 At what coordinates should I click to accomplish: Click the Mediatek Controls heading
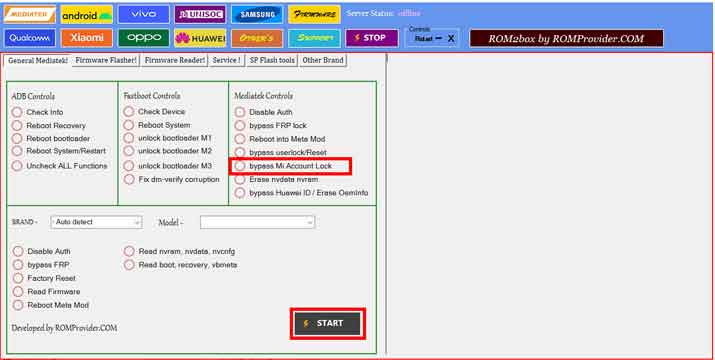[264, 96]
